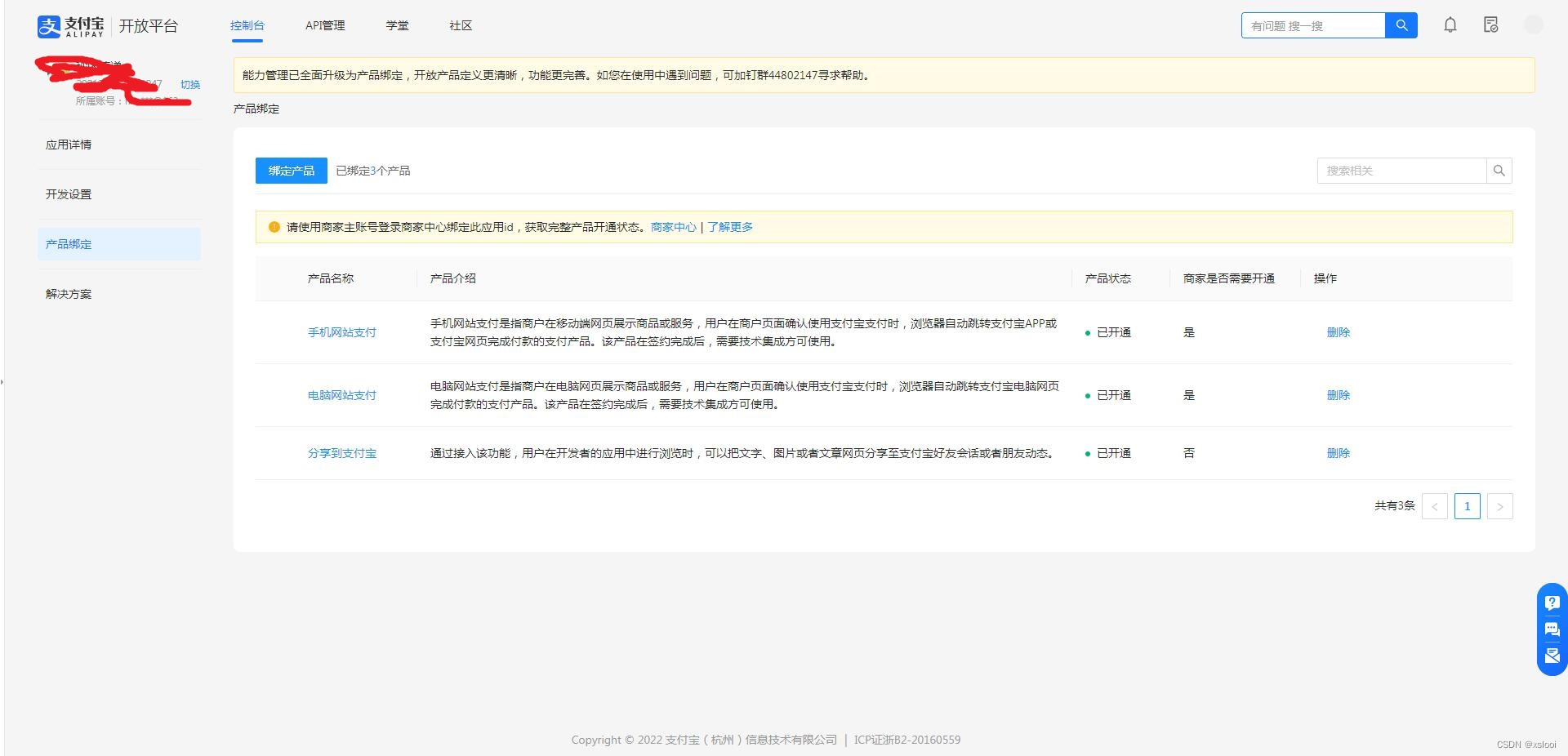Click the orange warning info icon

click(x=274, y=227)
